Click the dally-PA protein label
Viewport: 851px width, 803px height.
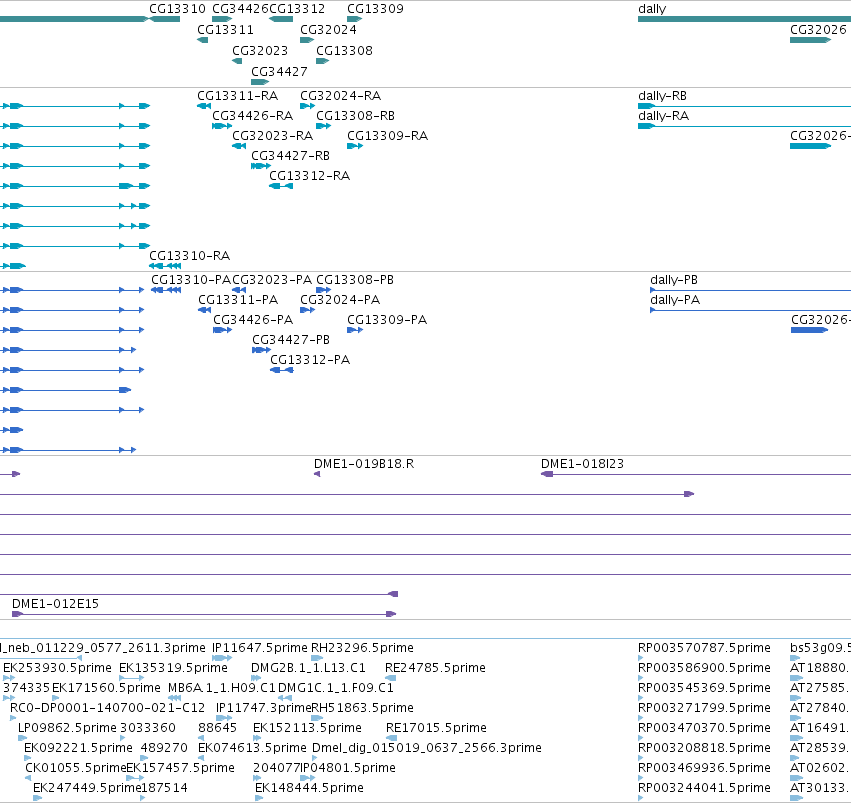(675, 299)
